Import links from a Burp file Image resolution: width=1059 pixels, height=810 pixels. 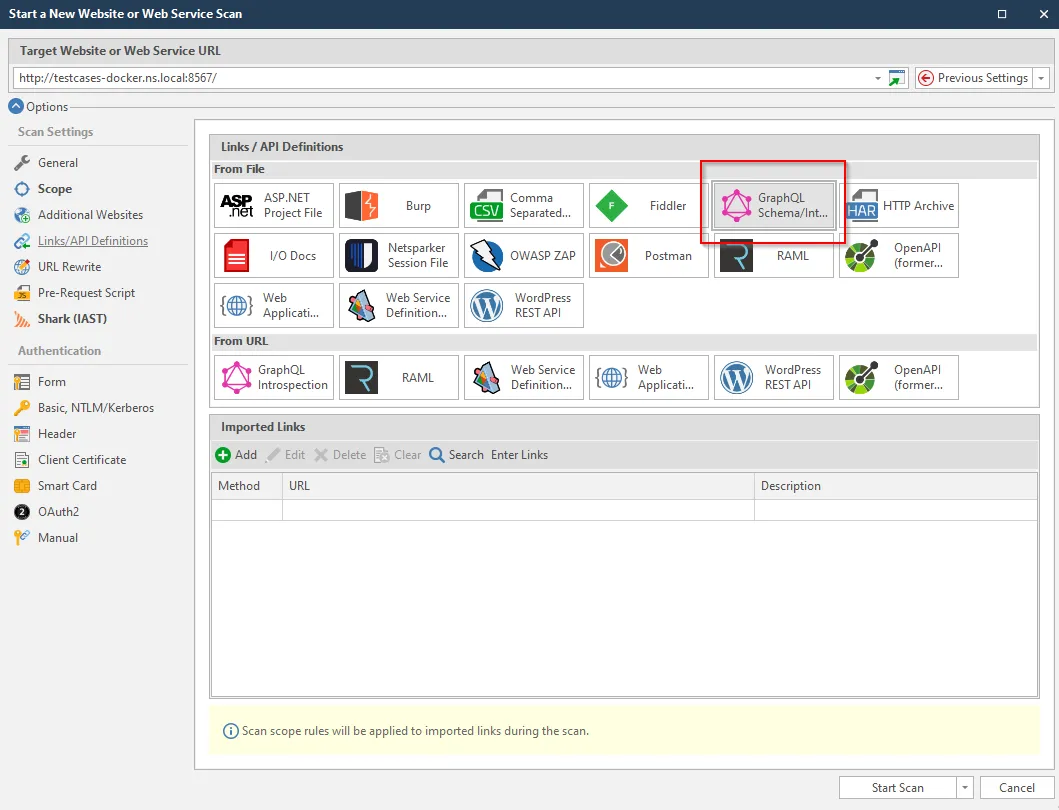(x=398, y=205)
